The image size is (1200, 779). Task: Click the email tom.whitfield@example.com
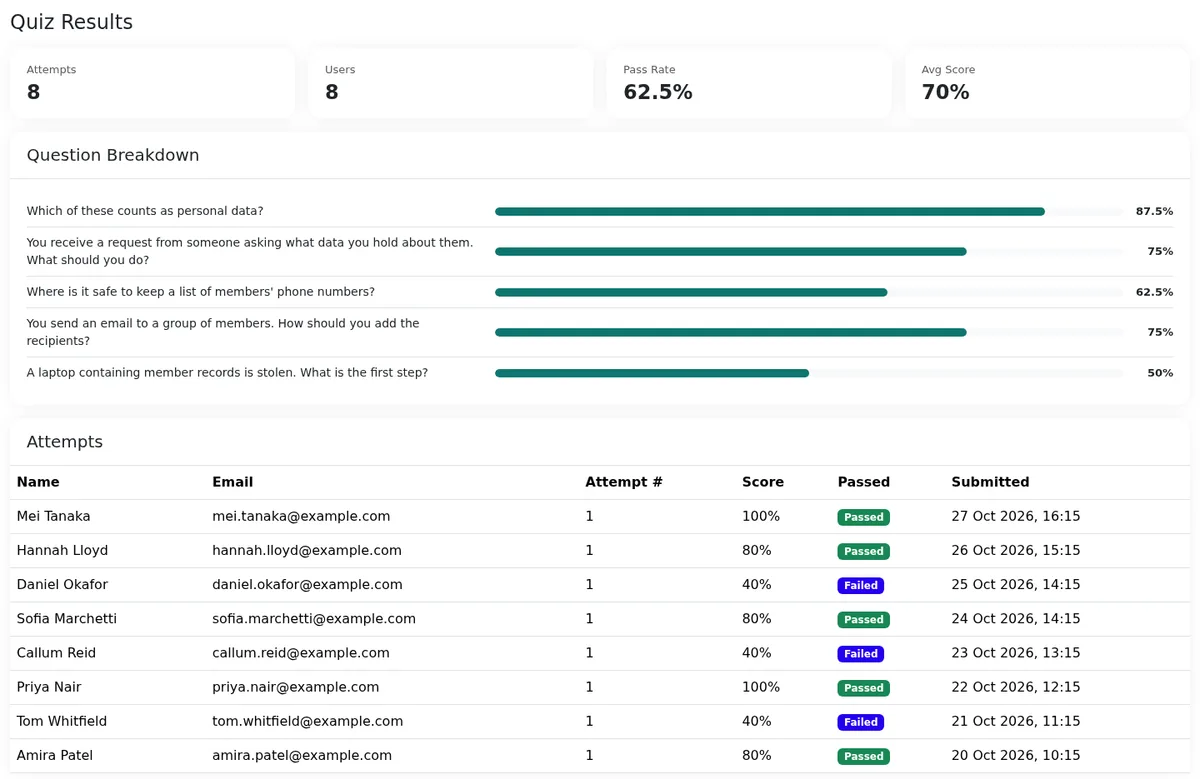[308, 721]
